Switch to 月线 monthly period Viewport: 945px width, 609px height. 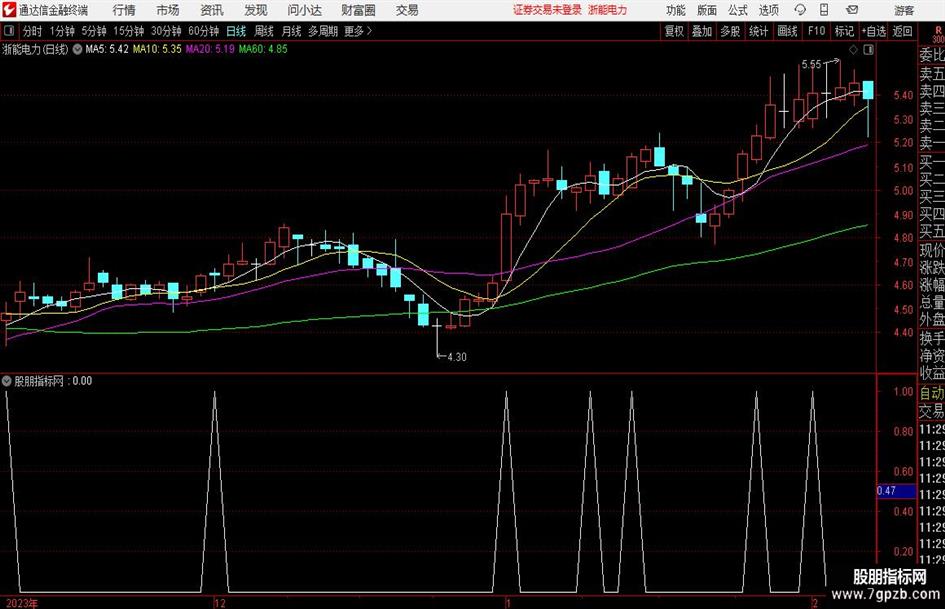tap(292, 31)
